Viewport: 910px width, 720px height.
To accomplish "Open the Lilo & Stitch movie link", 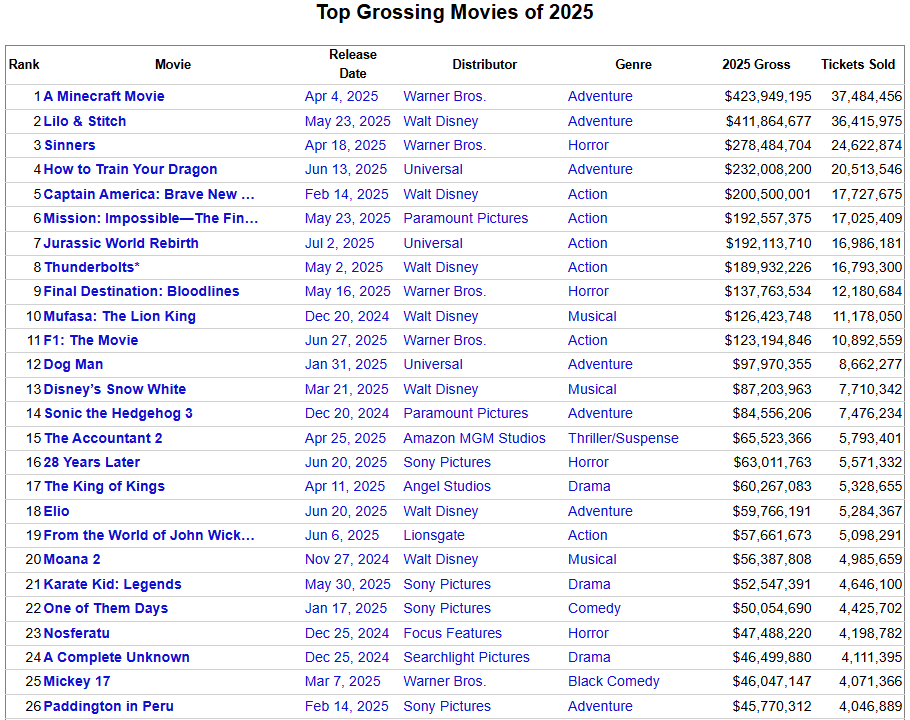I will tap(85, 121).
